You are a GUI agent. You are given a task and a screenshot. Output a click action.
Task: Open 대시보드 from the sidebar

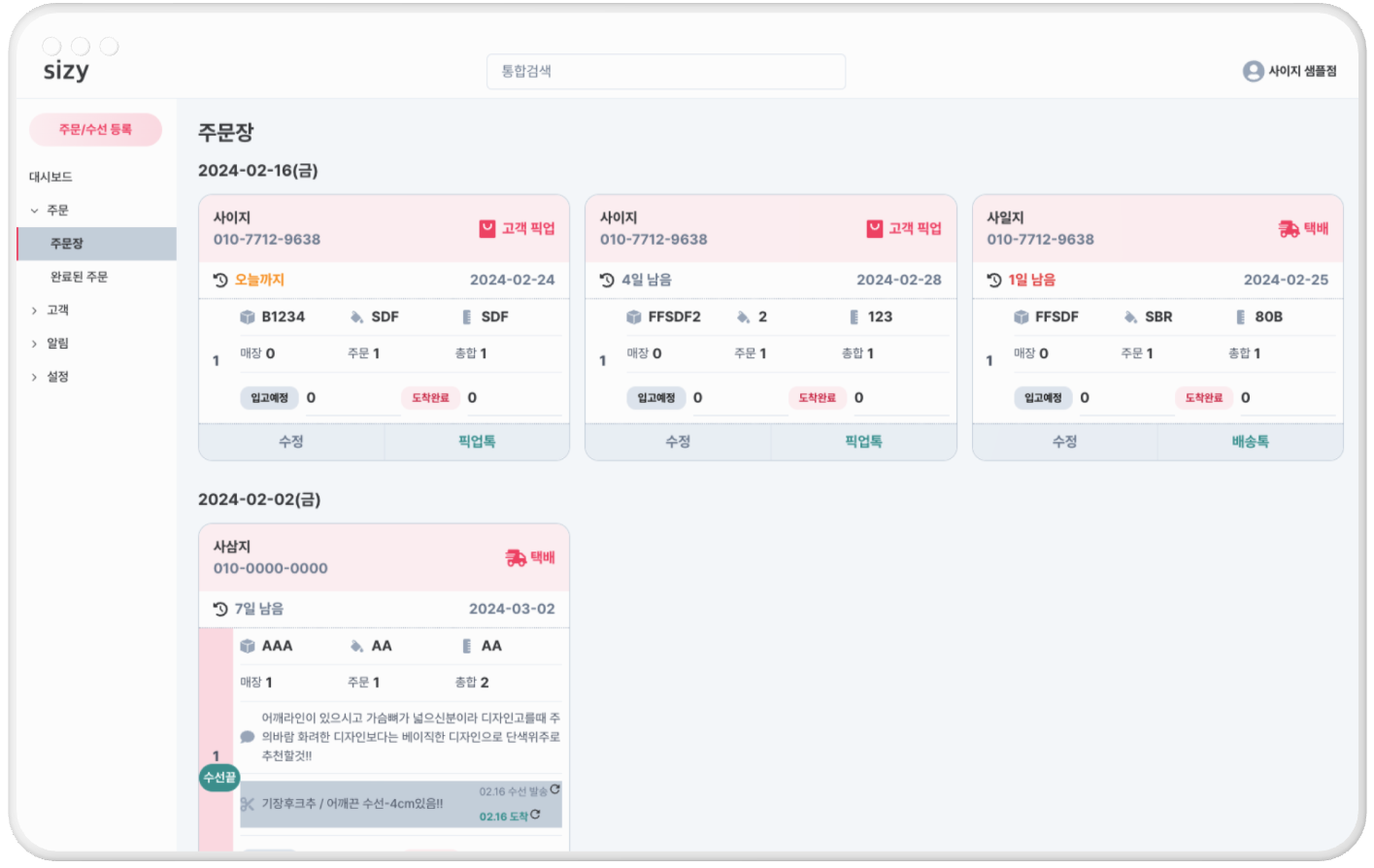(50, 177)
